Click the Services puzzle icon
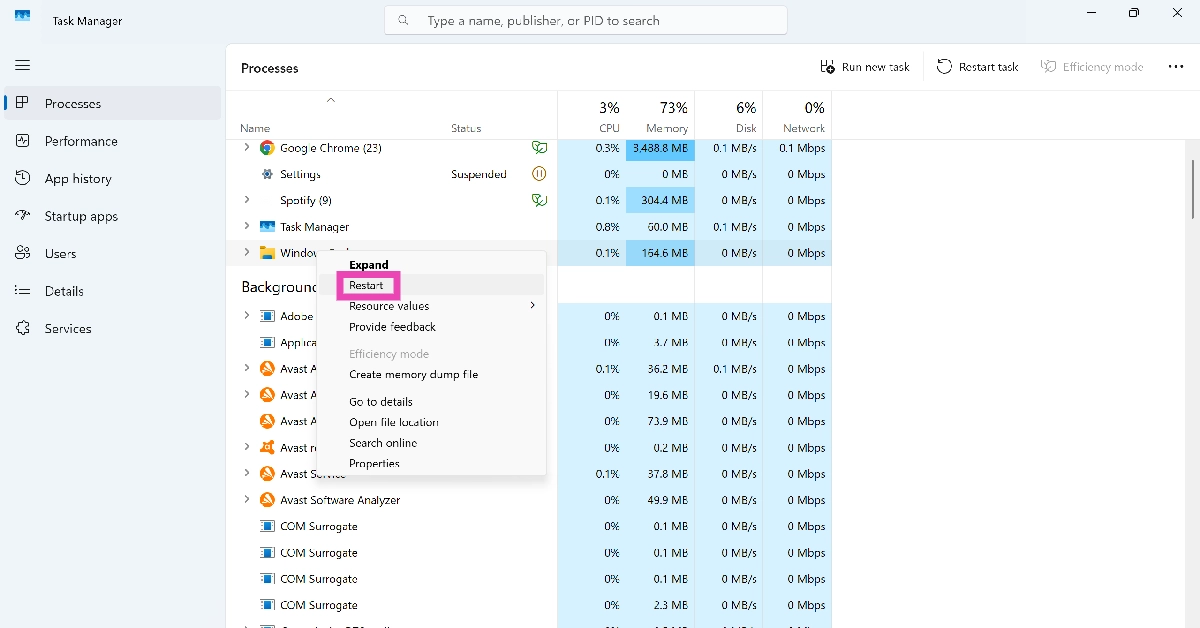1200x628 pixels. point(23,329)
